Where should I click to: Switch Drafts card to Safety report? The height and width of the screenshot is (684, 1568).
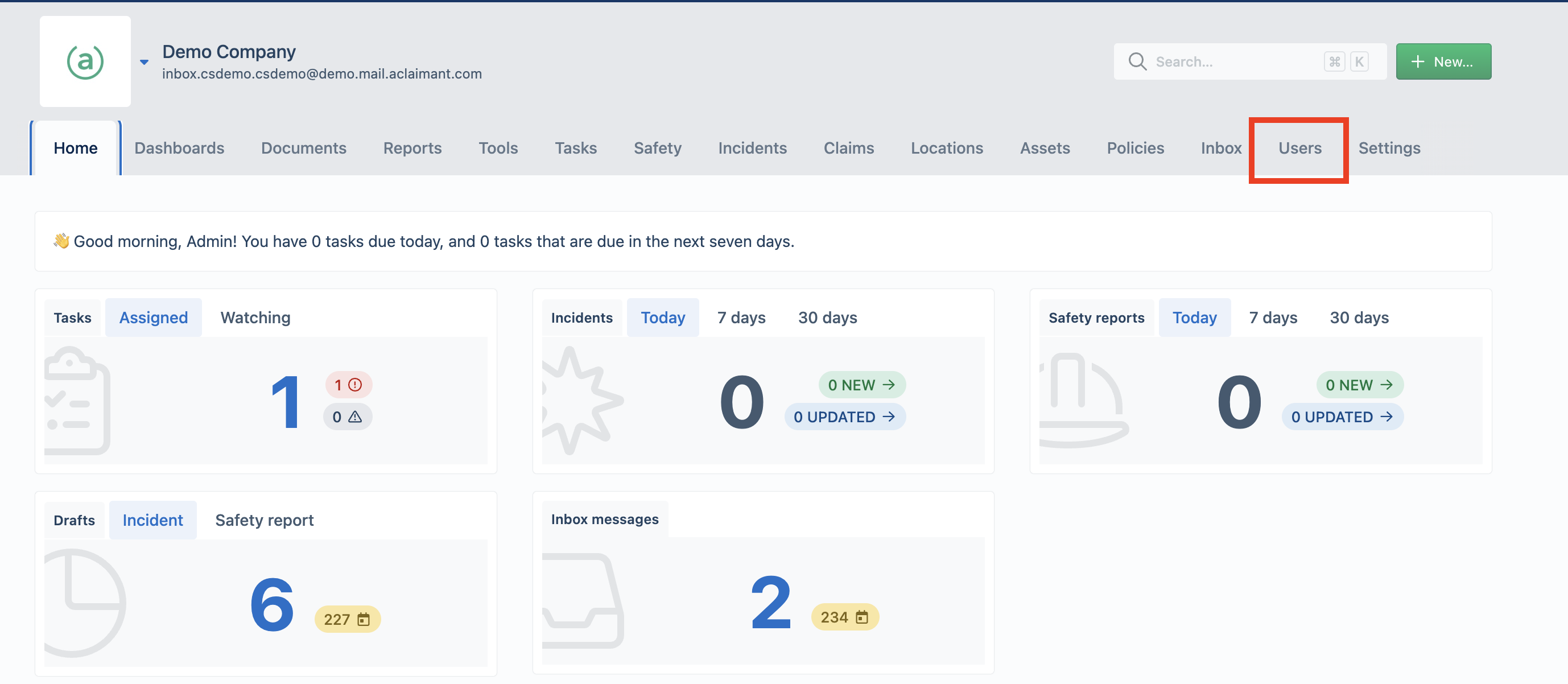point(264,520)
